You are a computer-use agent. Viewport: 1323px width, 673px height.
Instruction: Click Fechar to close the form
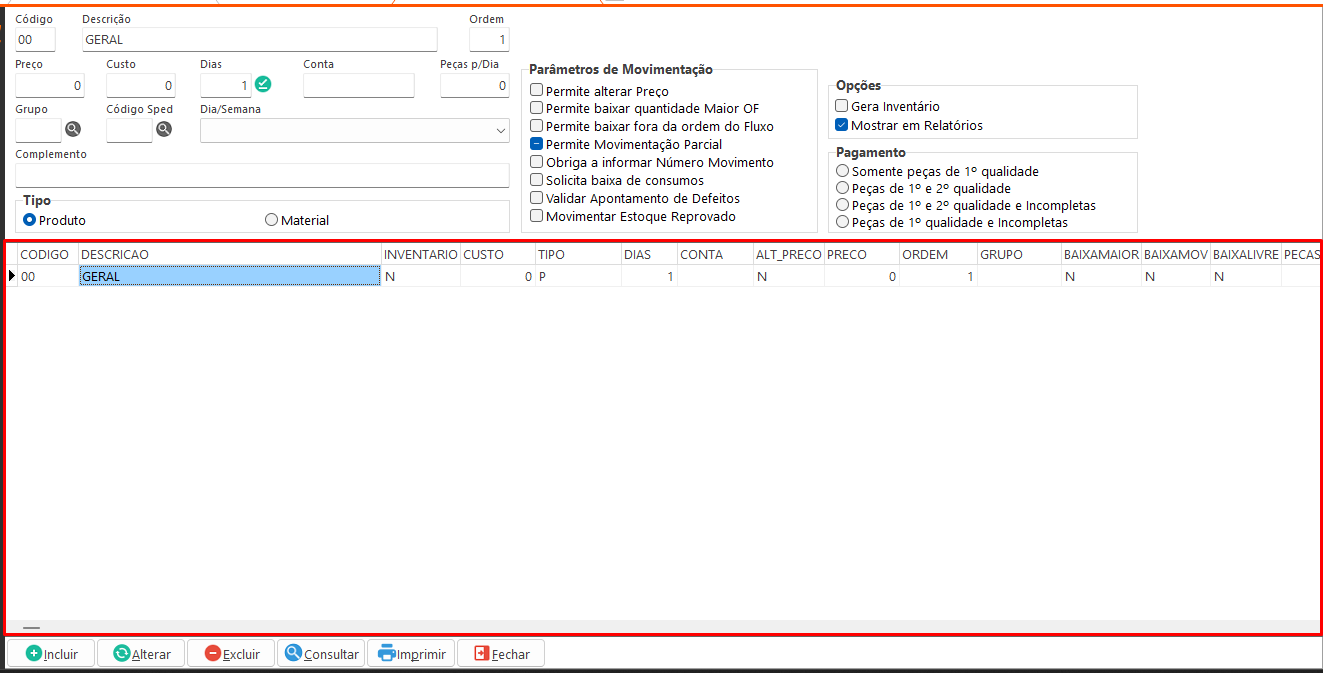(501, 654)
